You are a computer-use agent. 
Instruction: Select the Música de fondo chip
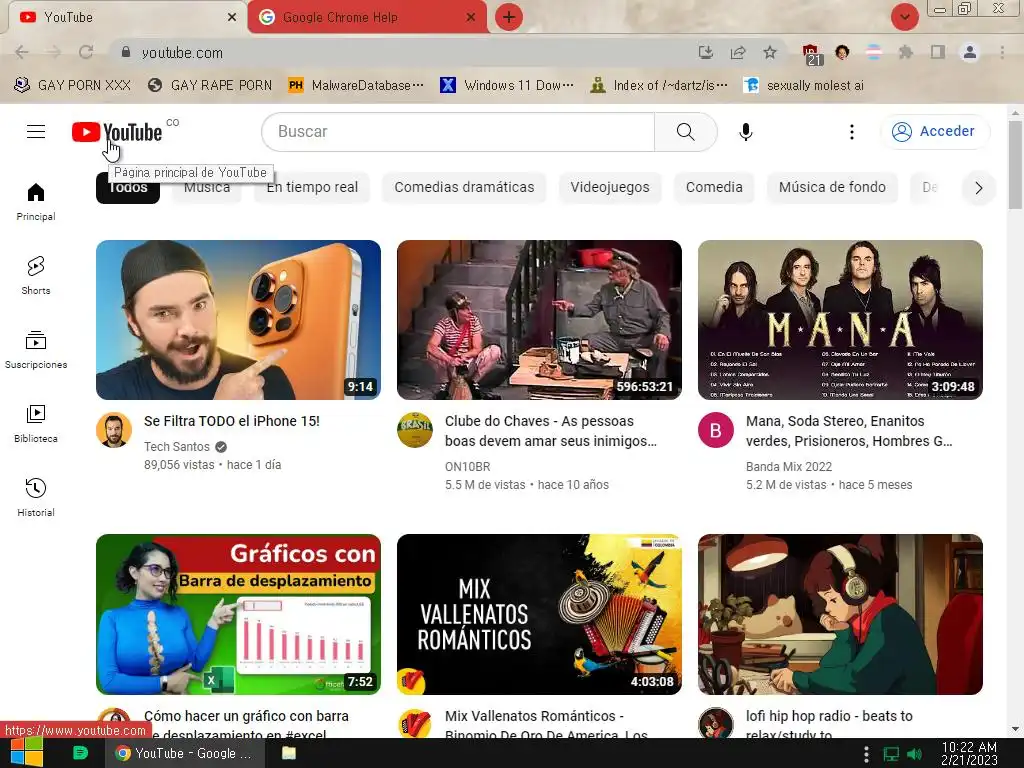pos(832,187)
